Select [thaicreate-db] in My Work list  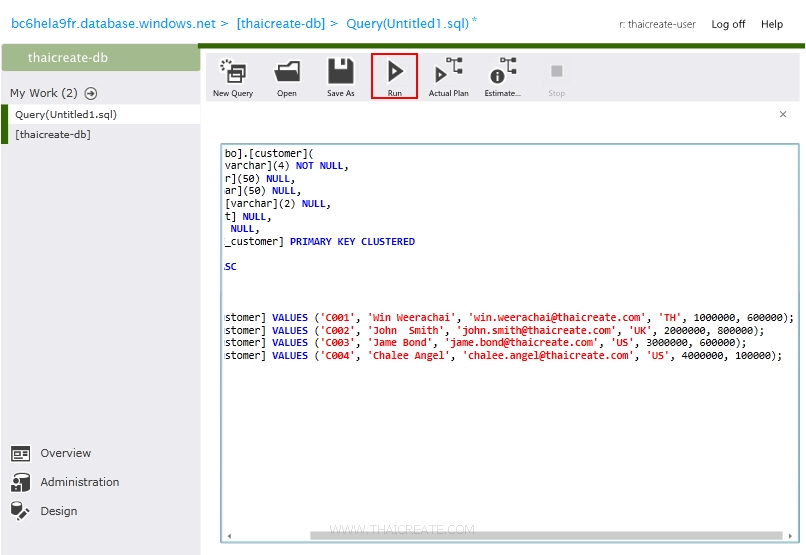point(53,134)
